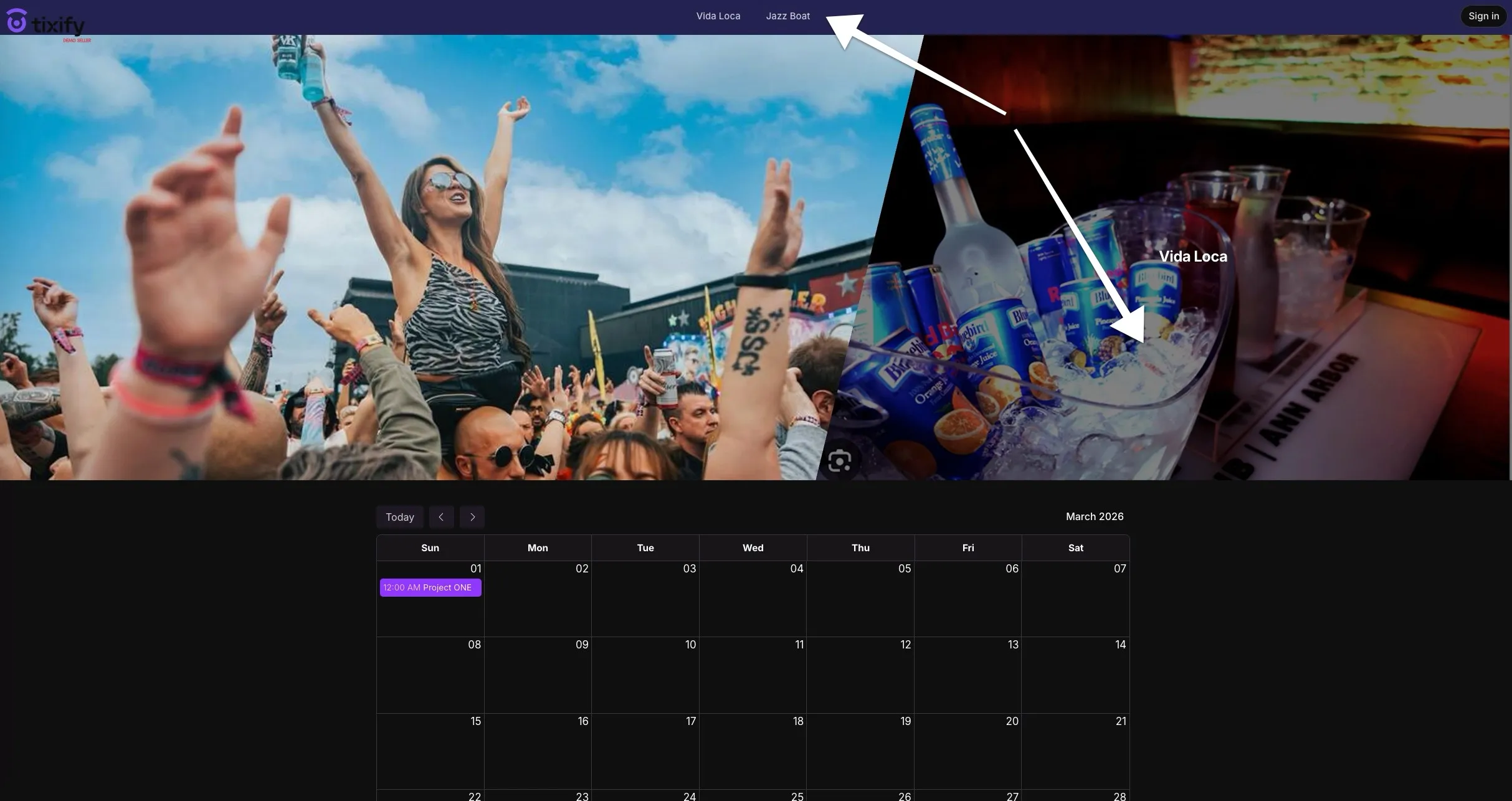Click the Sat column header
The height and width of the screenshot is (801, 1512).
tap(1075, 548)
